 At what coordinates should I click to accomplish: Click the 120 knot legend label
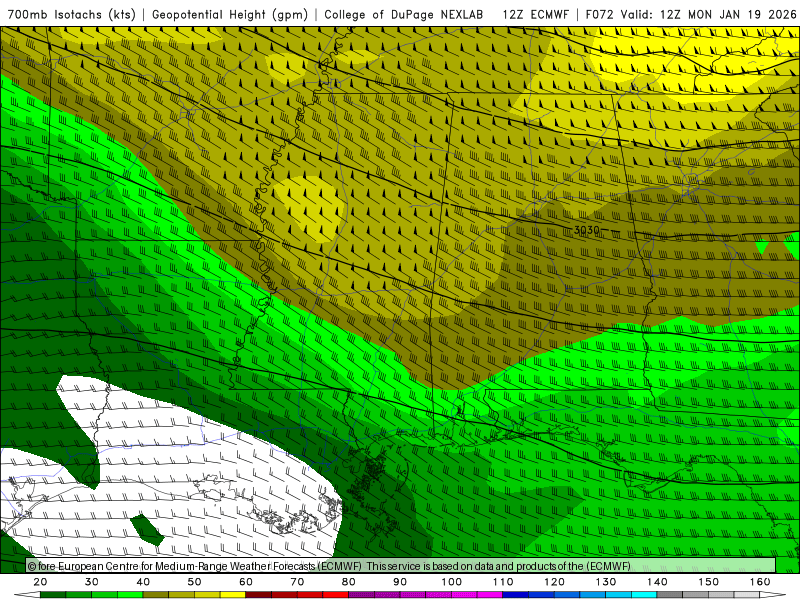(555, 582)
